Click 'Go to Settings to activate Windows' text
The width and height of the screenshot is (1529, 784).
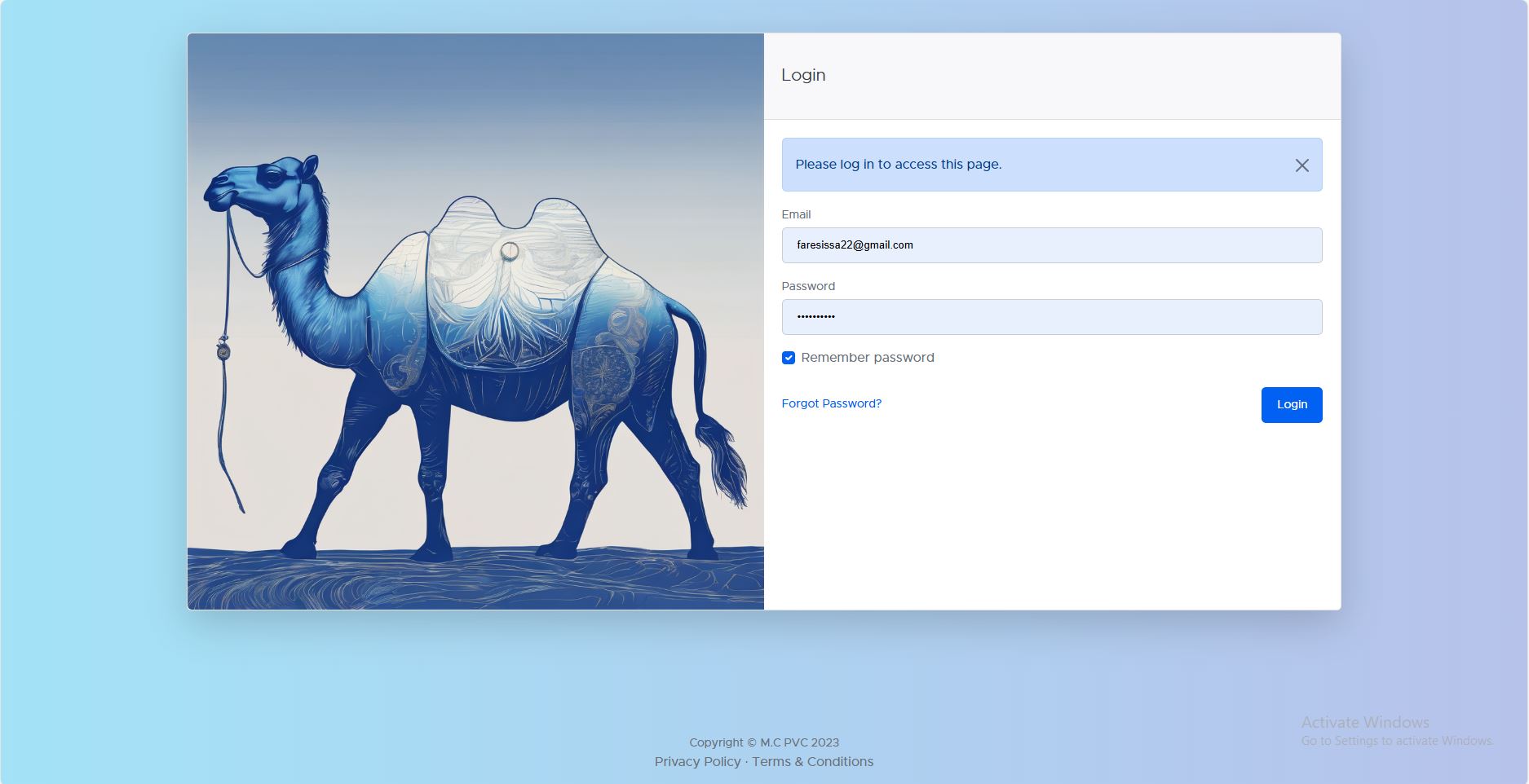[1395, 741]
